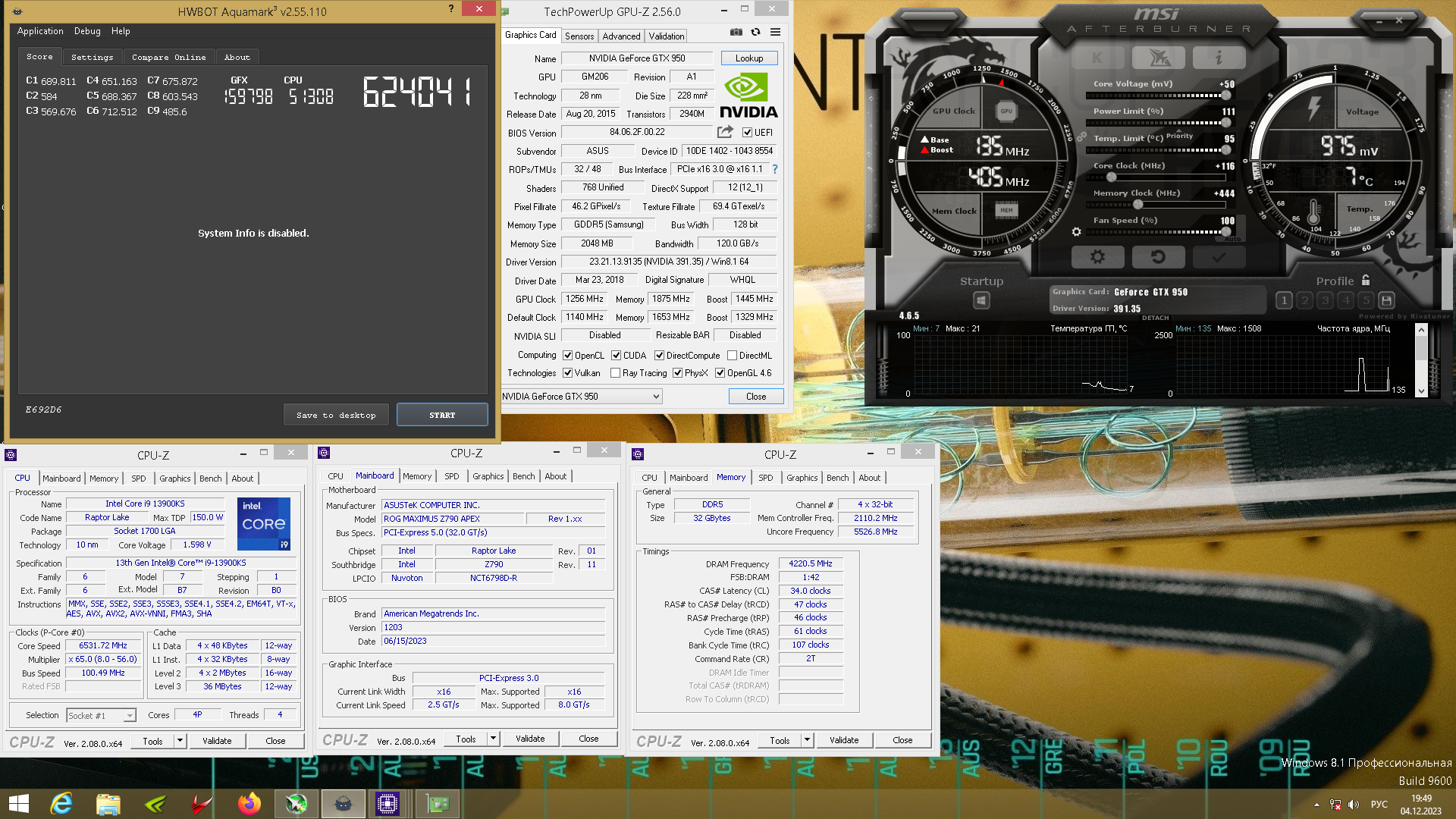The width and height of the screenshot is (1456, 819).
Task: Toggle Ray Tracing checkbox in GPU-Z
Action: (616, 373)
